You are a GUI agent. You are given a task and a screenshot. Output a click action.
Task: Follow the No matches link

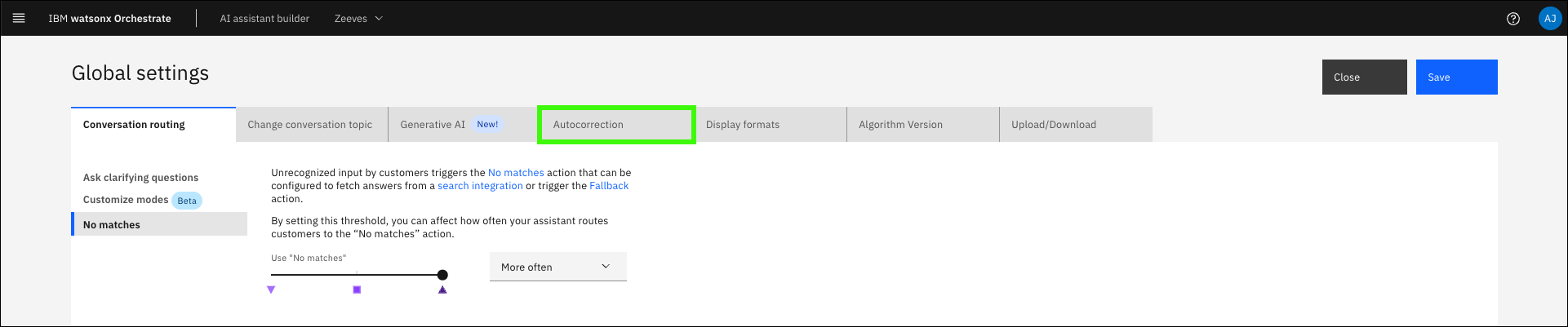tap(516, 173)
